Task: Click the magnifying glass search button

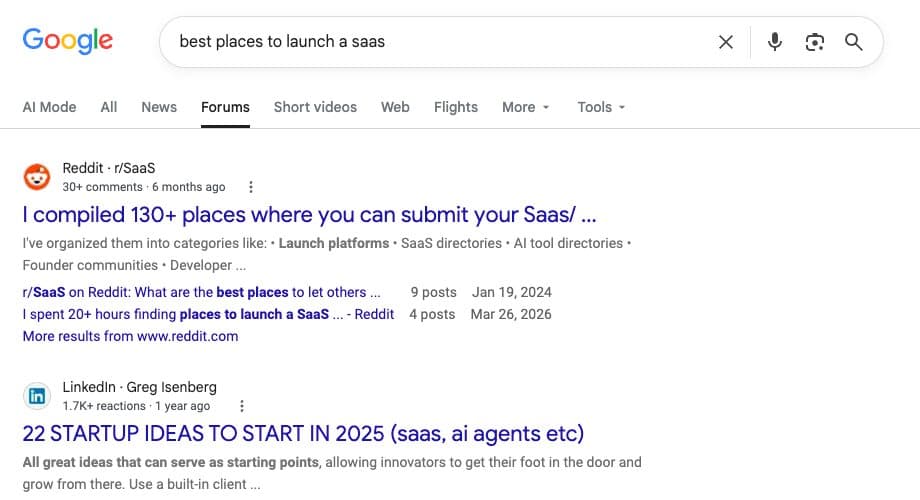Action: pyautogui.click(x=854, y=42)
